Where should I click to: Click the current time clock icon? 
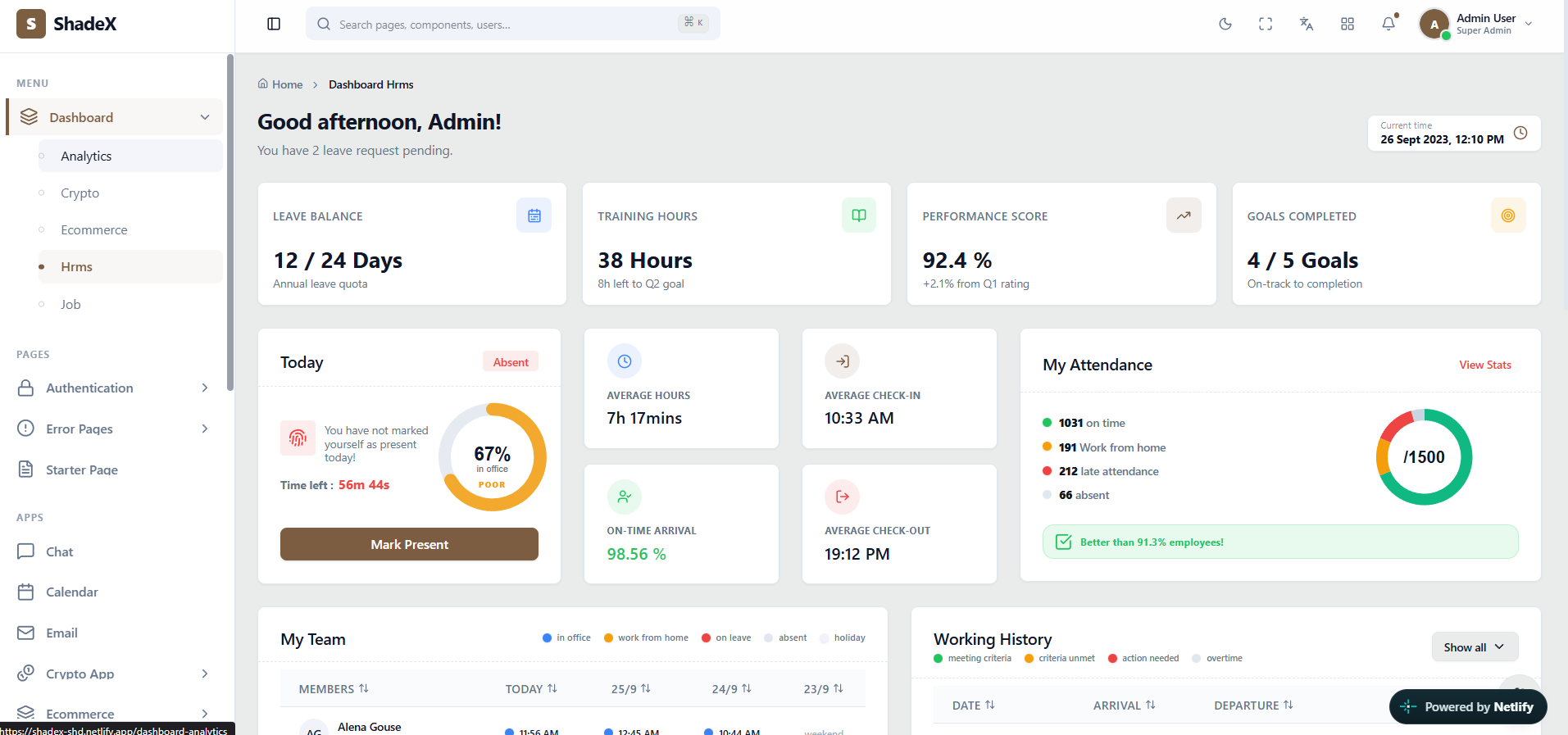pos(1520,133)
